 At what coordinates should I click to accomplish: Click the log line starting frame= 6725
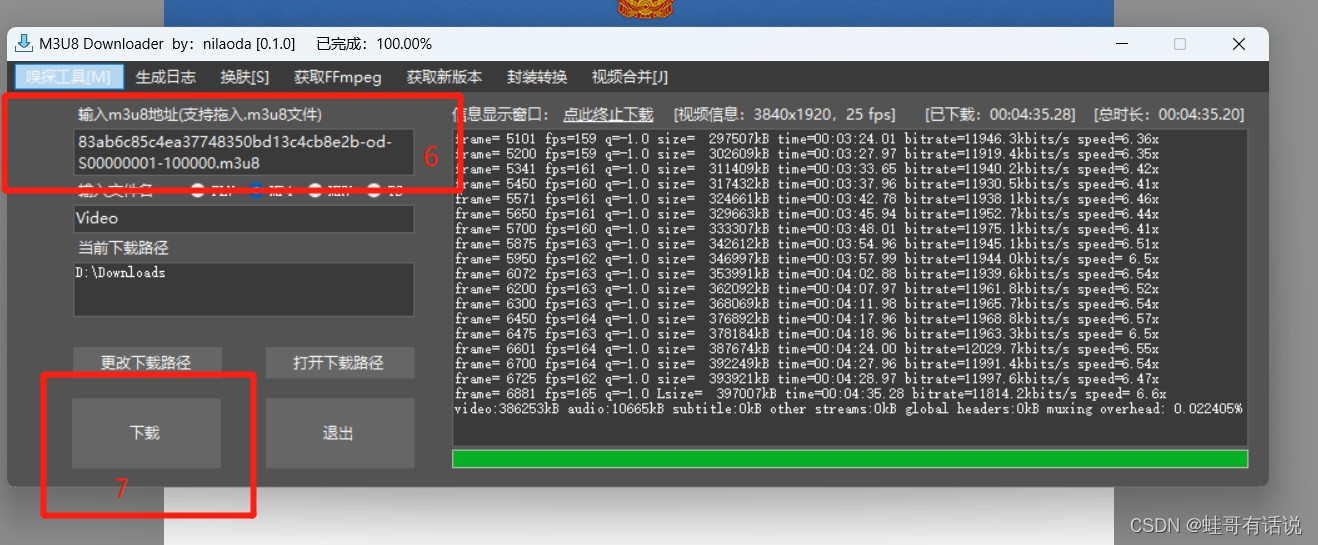point(807,379)
